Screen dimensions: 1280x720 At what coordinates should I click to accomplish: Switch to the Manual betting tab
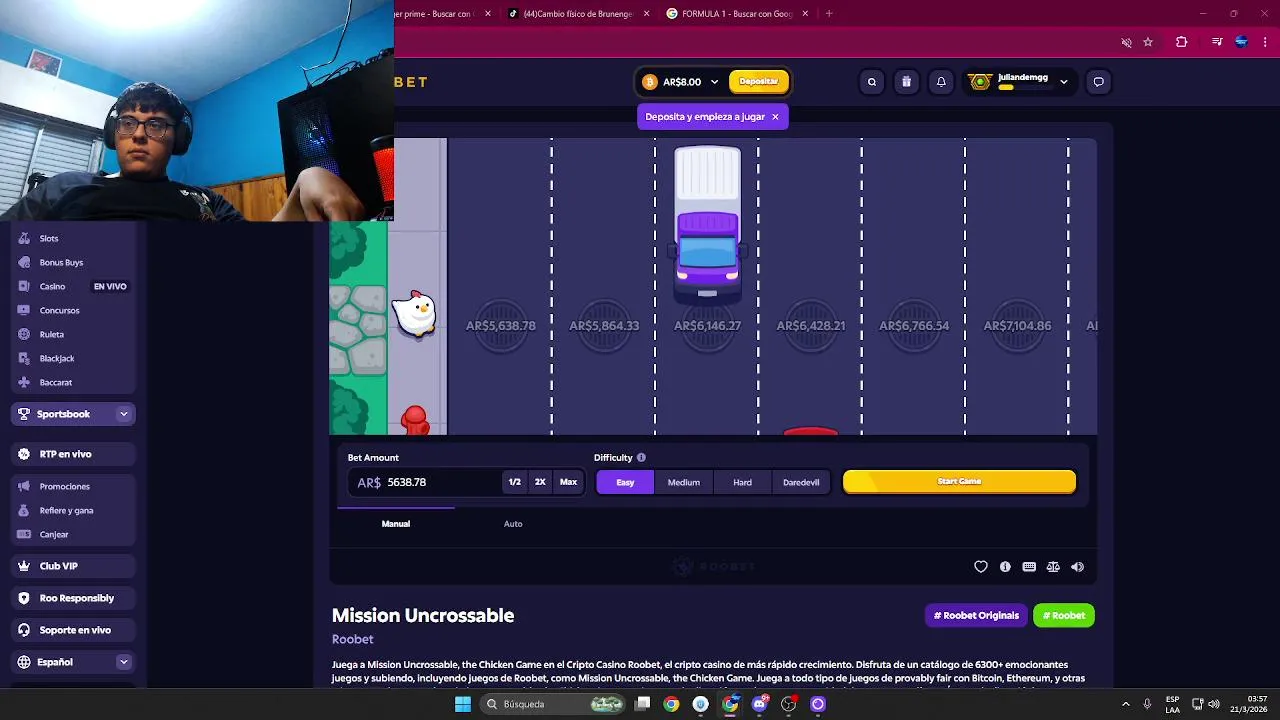pyautogui.click(x=396, y=524)
